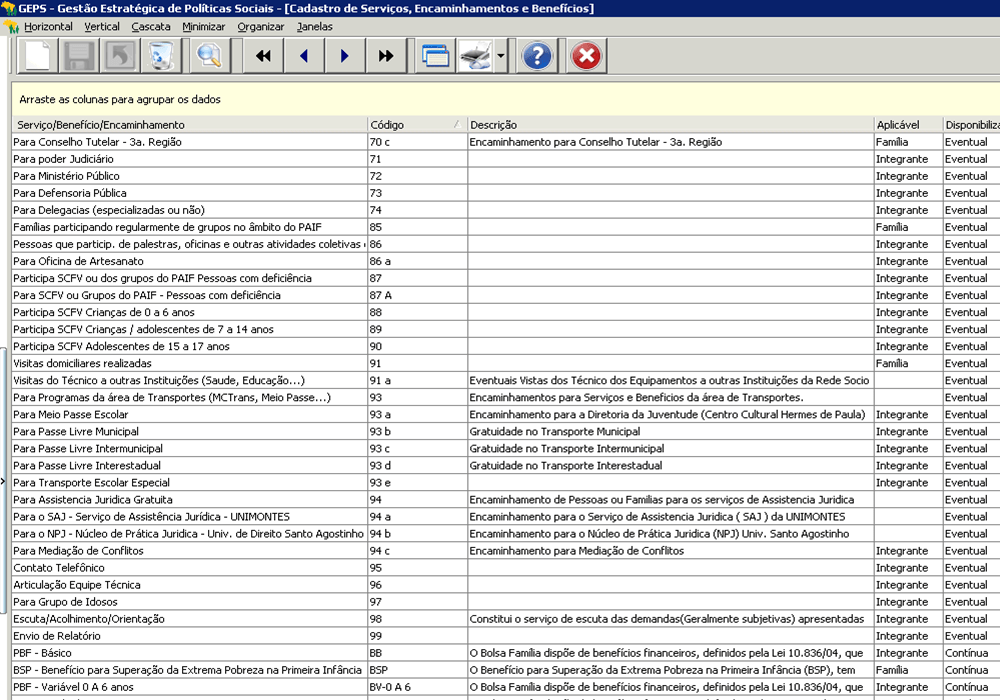Select the 'Para Mediação de Conflitos' row
Image resolution: width=1000 pixels, height=700 pixels.
506,551
